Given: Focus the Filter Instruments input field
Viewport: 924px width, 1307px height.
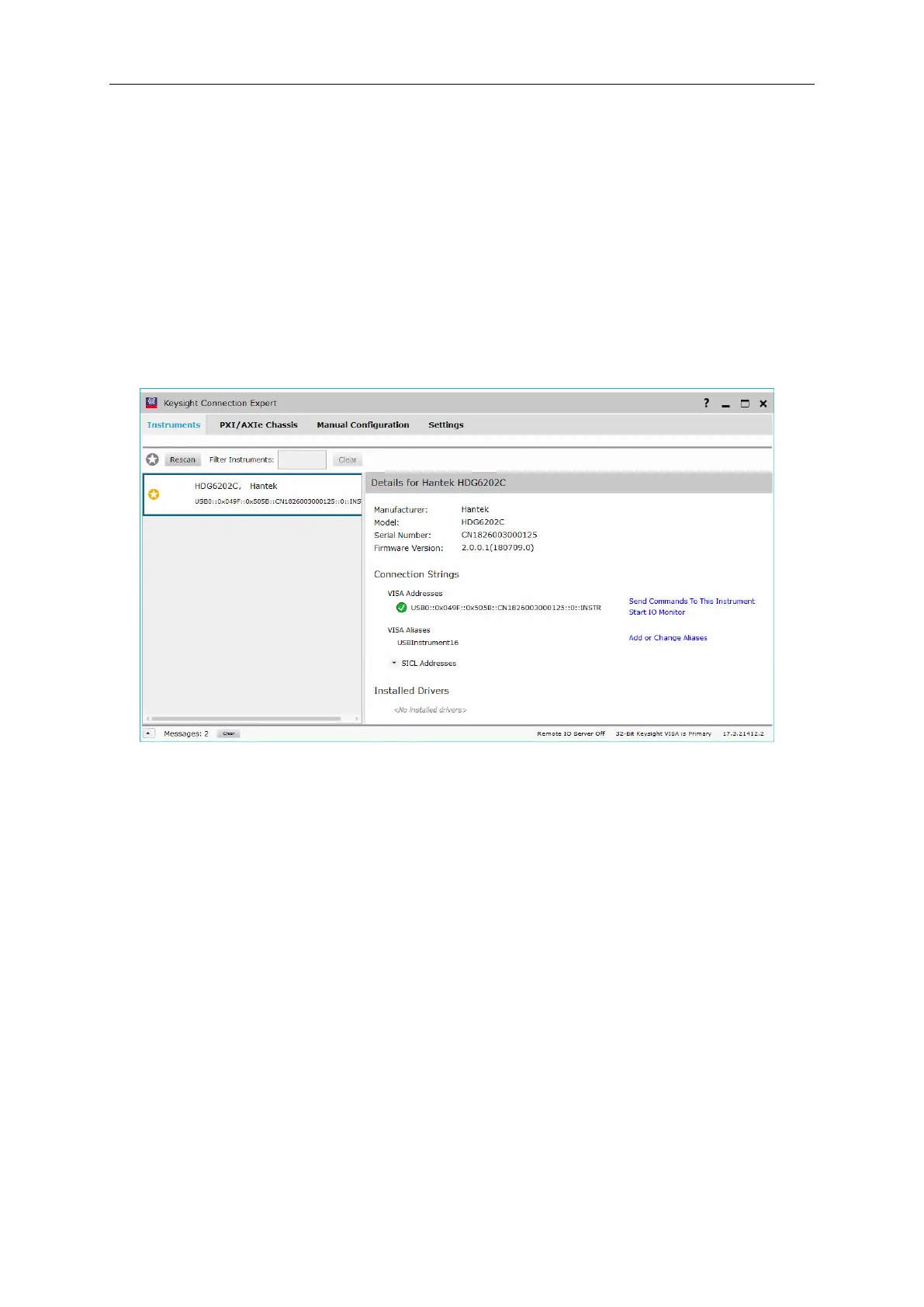Looking at the screenshot, I should [x=302, y=459].
